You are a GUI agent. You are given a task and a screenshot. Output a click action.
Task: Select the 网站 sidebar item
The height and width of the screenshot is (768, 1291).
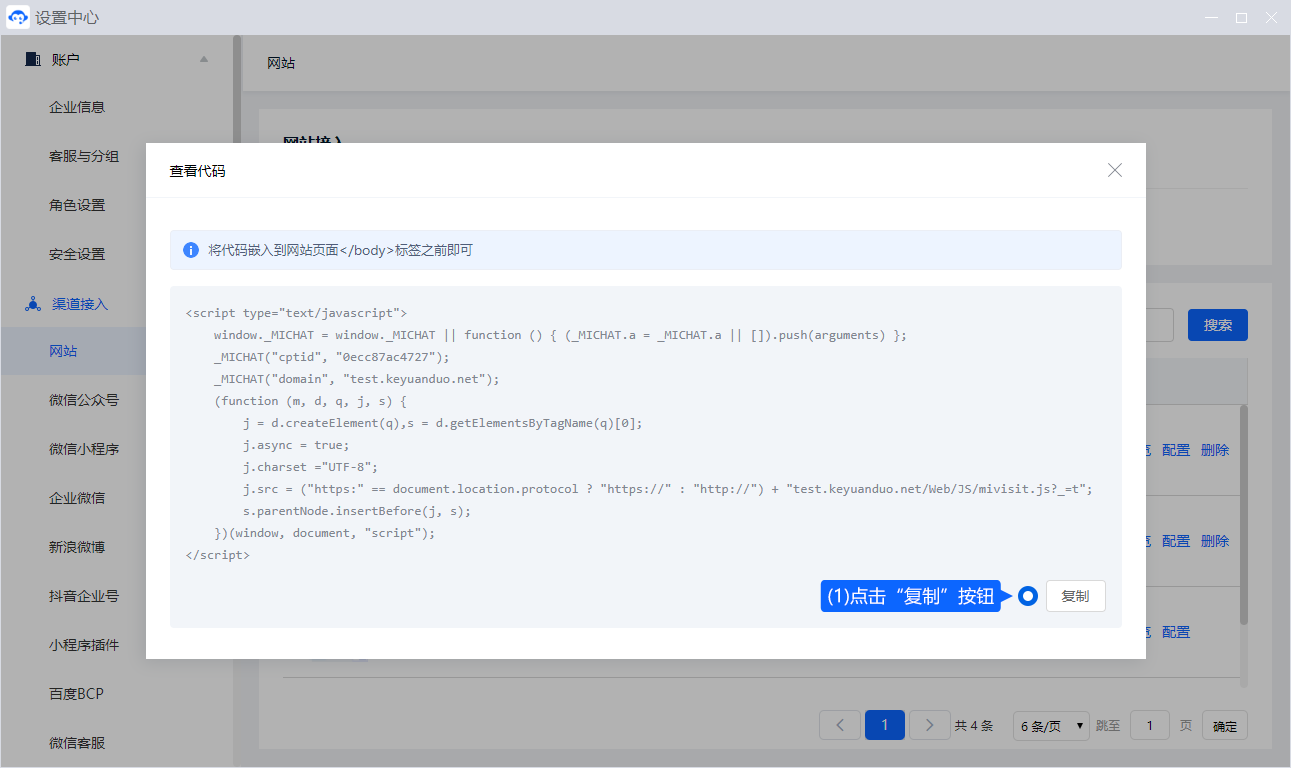point(73,351)
